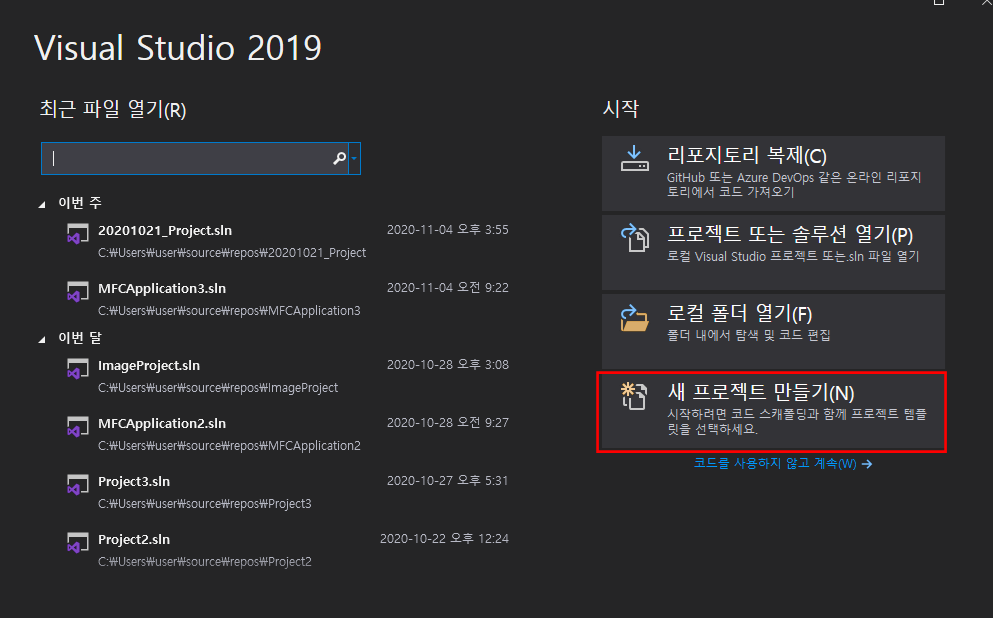The width and height of the screenshot is (993, 618).
Task: Click the MFCApplication2.sln solution icon
Action: click(77, 426)
